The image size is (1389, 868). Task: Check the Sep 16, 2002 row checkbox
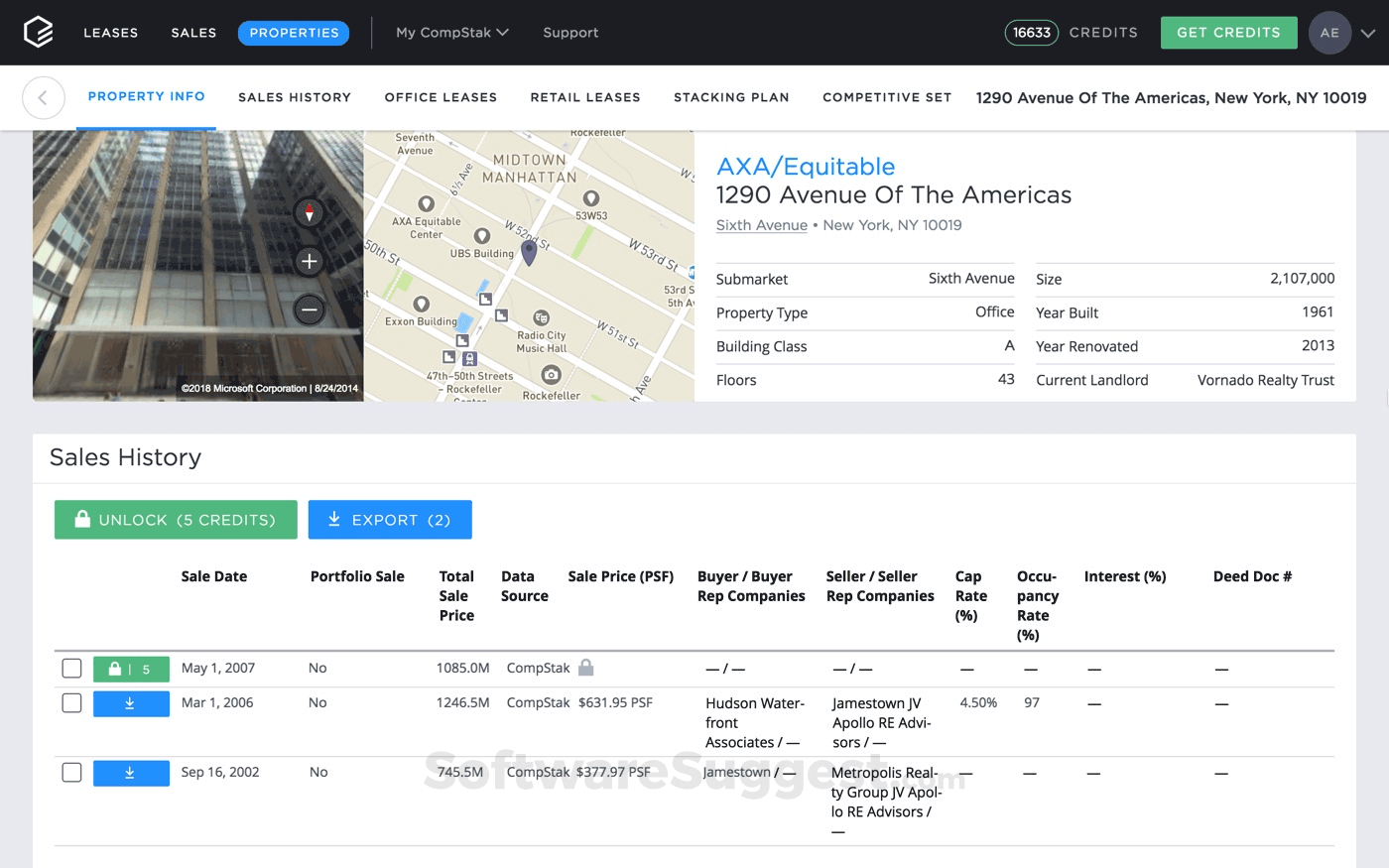71,773
